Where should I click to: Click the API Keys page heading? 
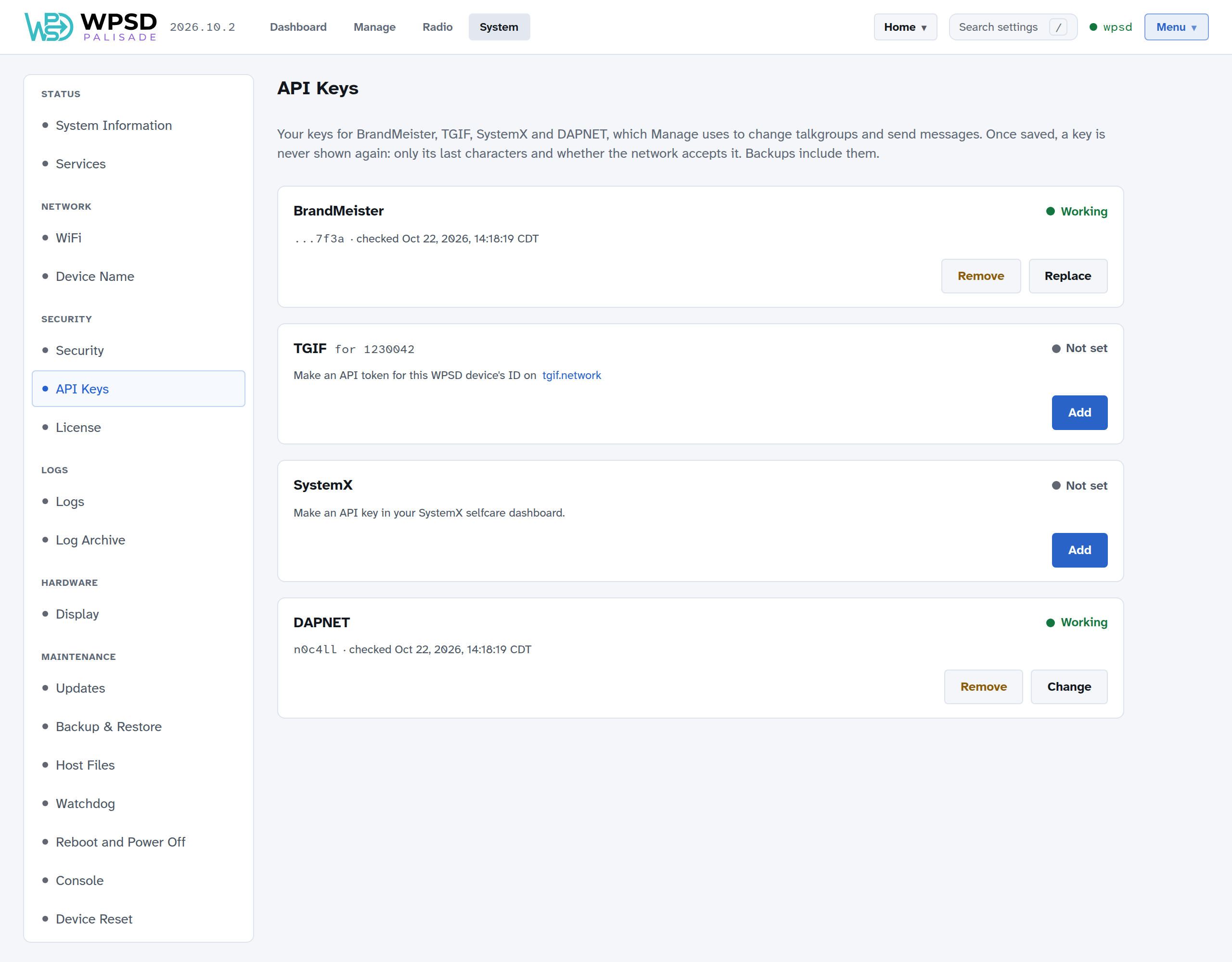pyautogui.click(x=318, y=88)
